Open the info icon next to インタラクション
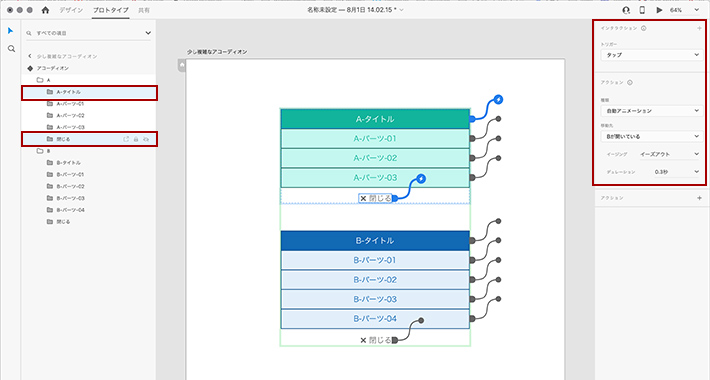 click(x=643, y=28)
